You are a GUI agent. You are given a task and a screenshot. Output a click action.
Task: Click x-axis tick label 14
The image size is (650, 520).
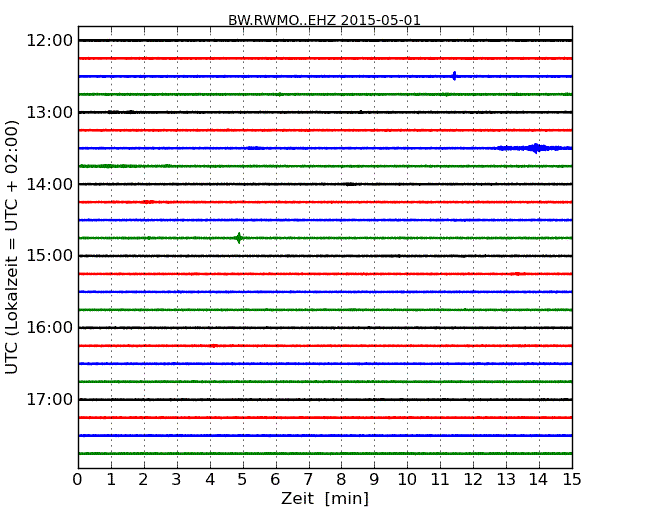click(538, 480)
